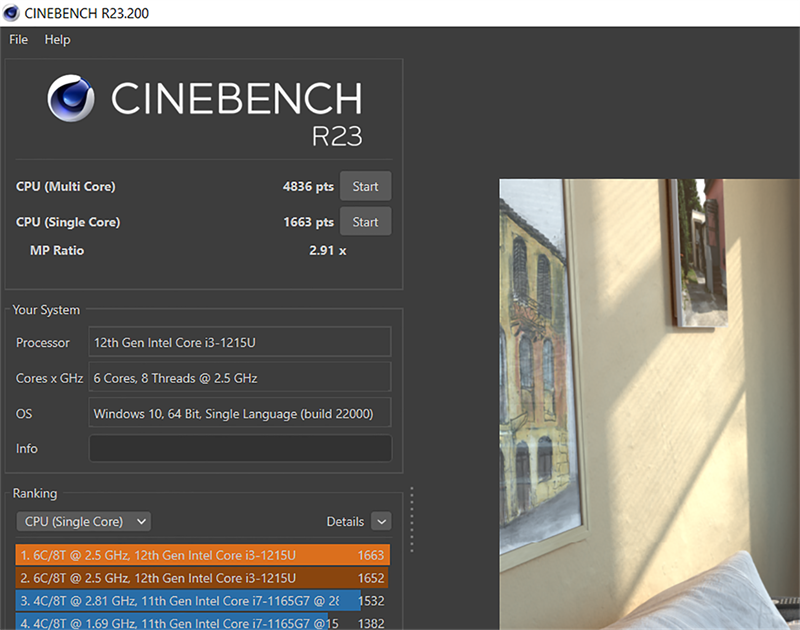Screen dimensions: 800x630
Task: Click the Cinebench R23 sphere logo
Action: pos(71,98)
